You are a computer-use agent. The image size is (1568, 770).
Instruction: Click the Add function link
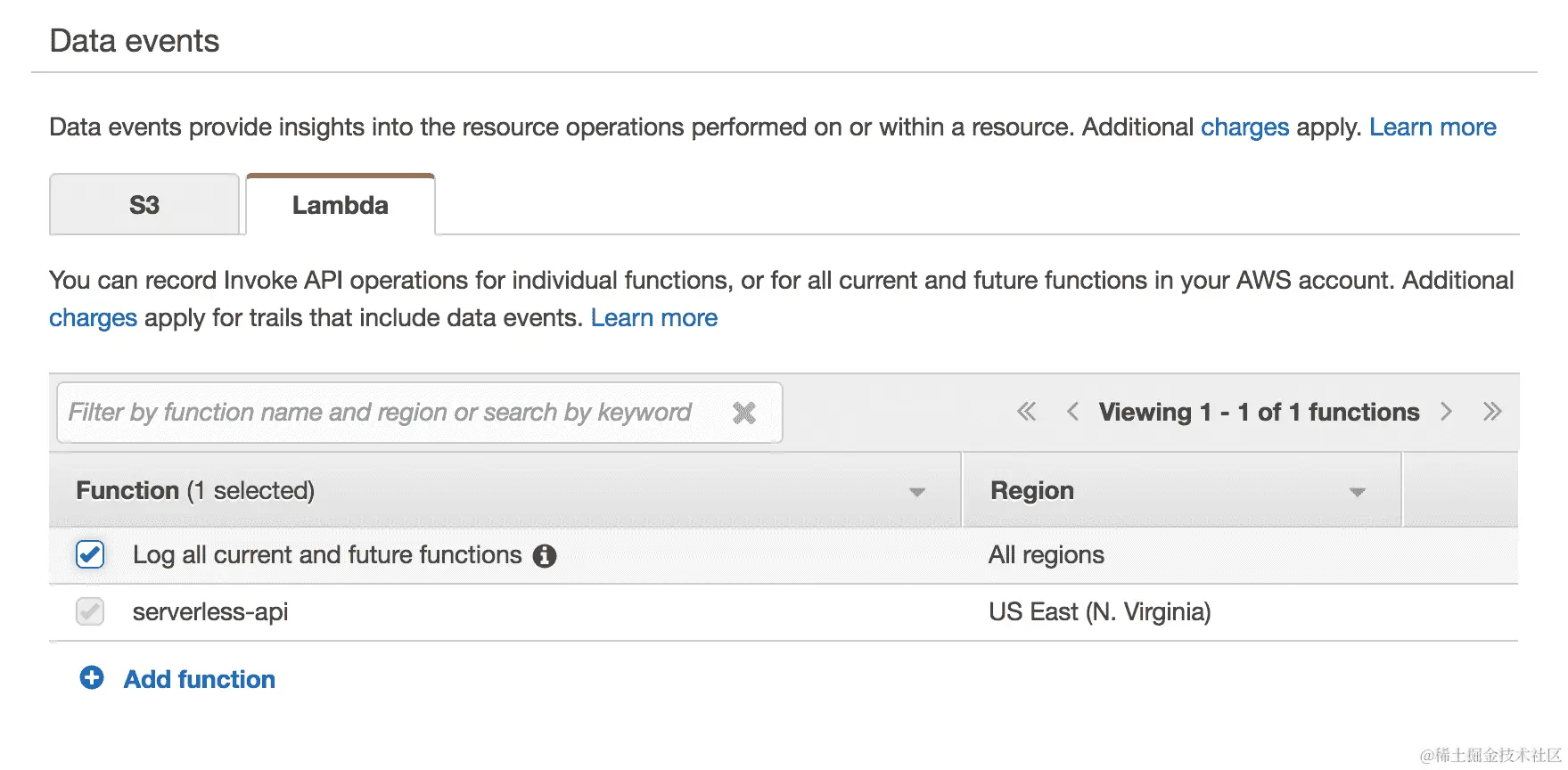pyautogui.click(x=200, y=679)
